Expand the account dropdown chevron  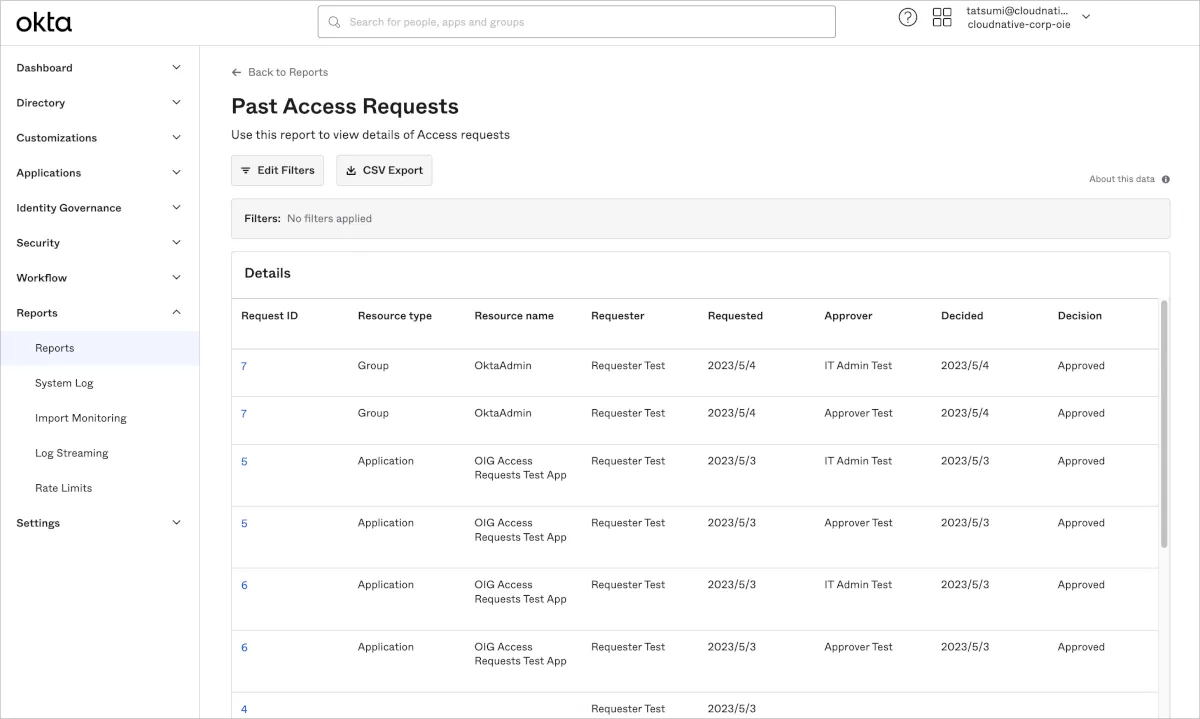[1086, 16]
